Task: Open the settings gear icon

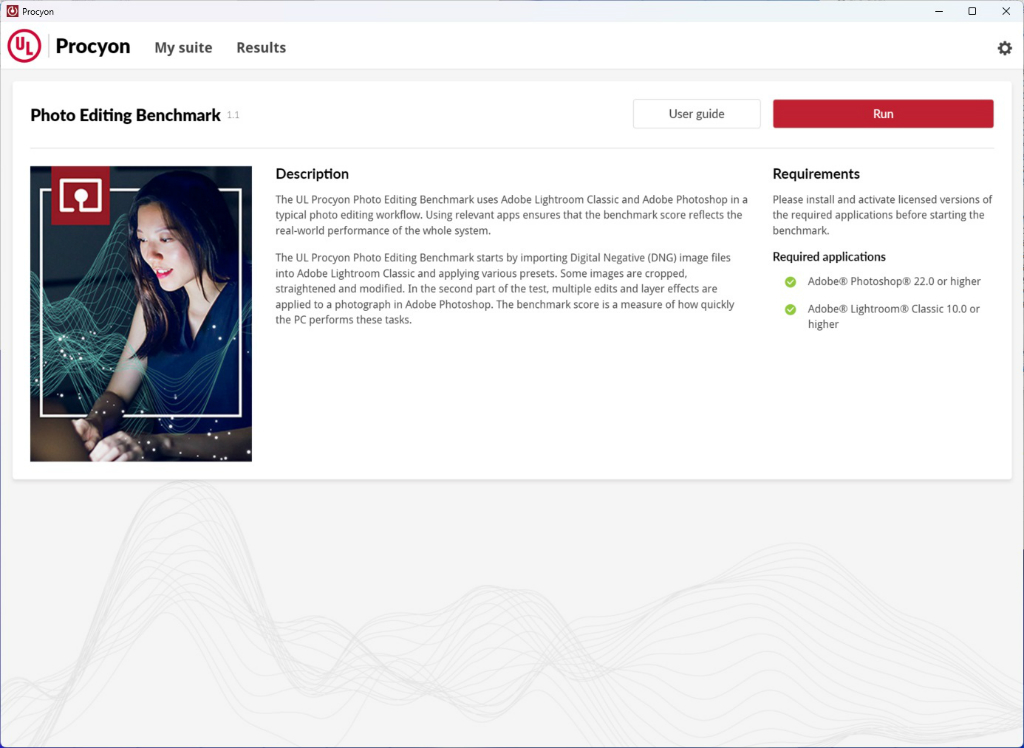Action: coord(1004,48)
